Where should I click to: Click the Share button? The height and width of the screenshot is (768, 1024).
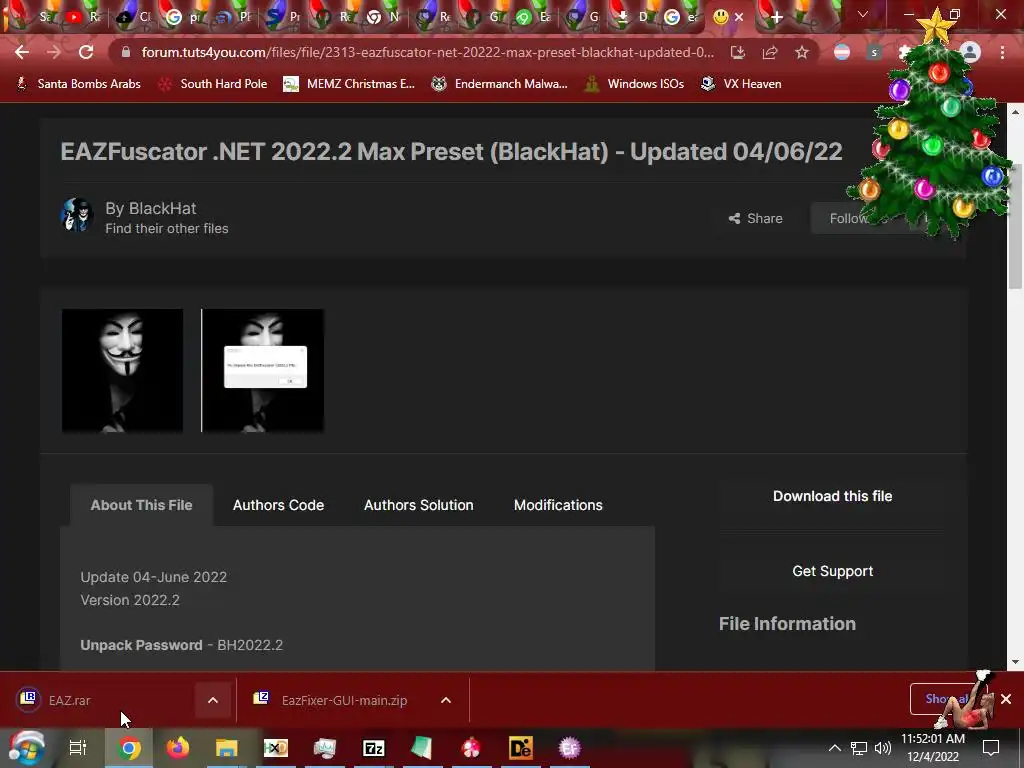pos(756,218)
